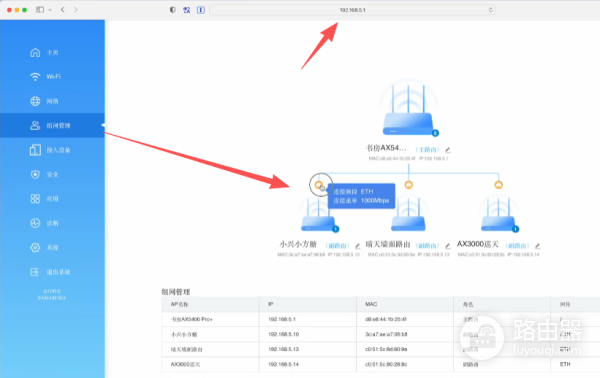Edit name of AX3000蓝天 router

coord(538,246)
